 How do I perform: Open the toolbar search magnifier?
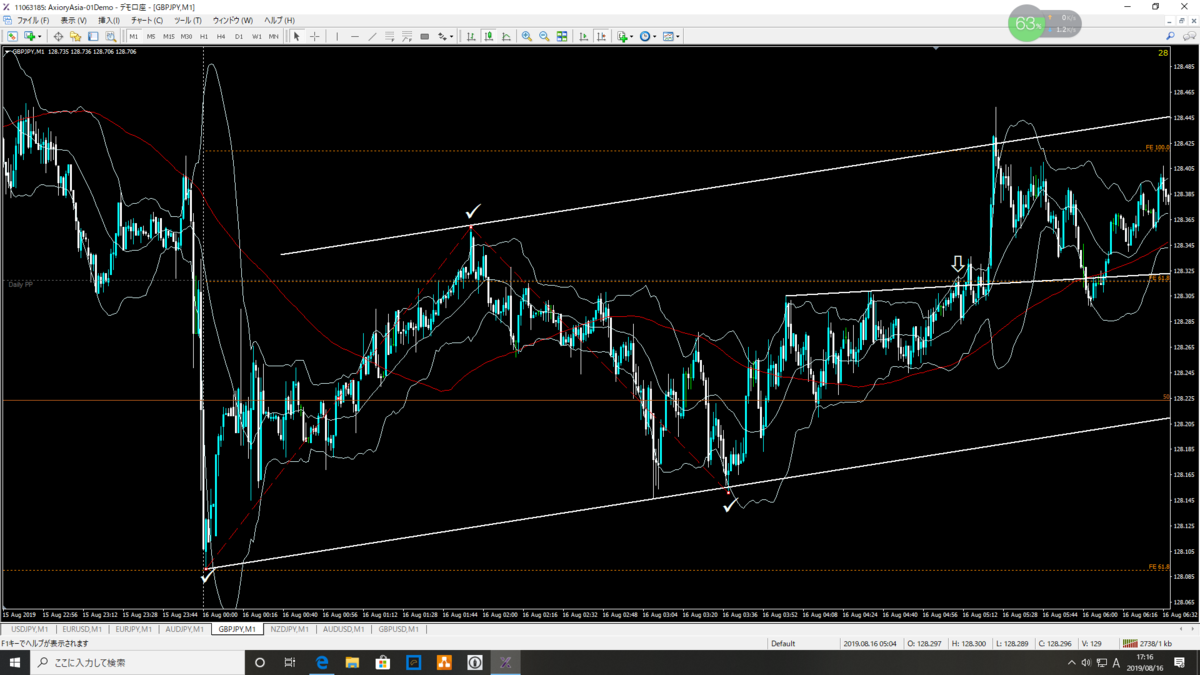(x=1171, y=36)
